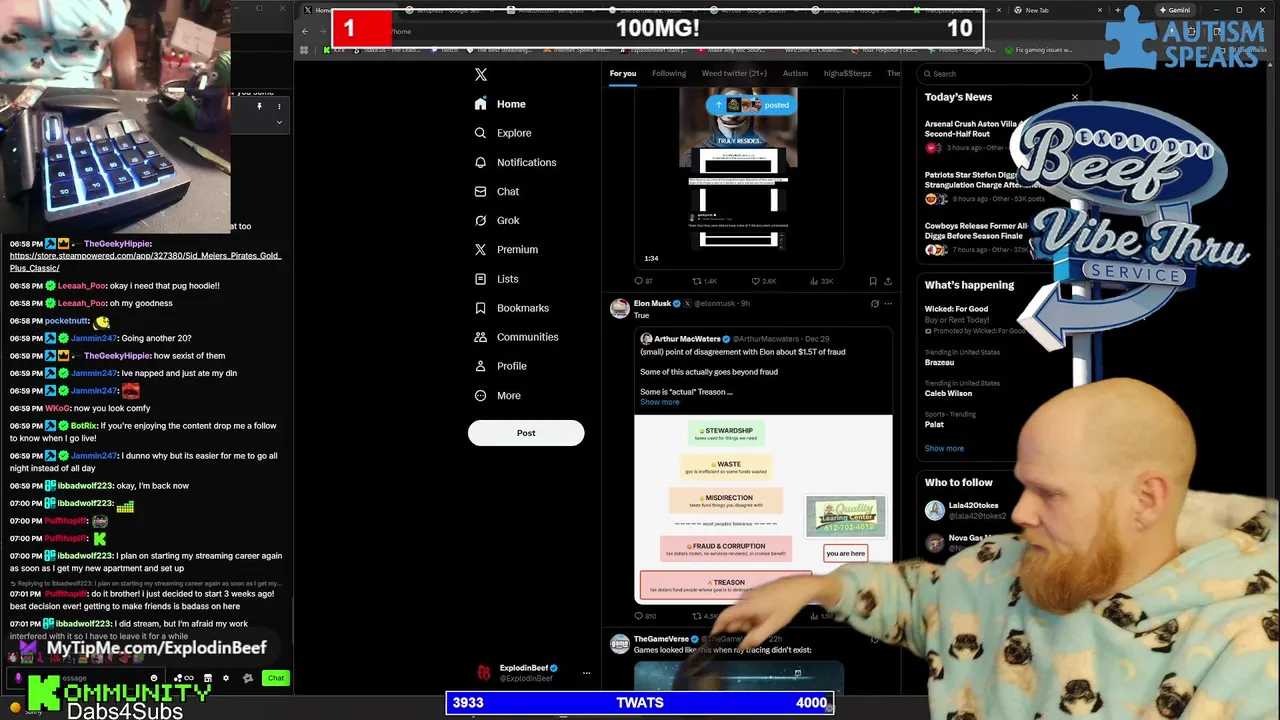1280x720 pixels.
Task: Open Premium in the X sidebar
Action: pos(506,249)
